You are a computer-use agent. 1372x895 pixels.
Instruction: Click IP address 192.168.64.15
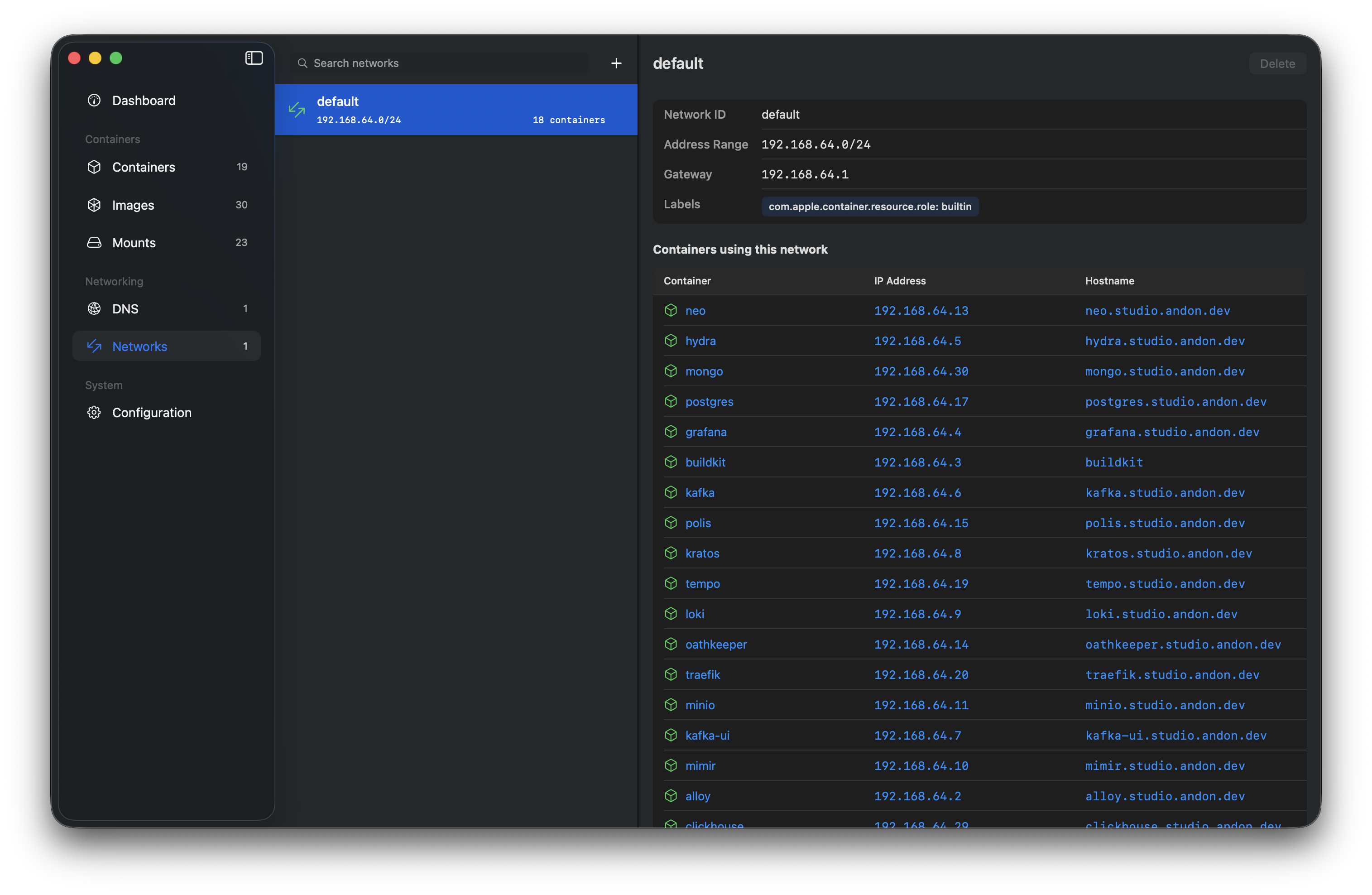921,523
